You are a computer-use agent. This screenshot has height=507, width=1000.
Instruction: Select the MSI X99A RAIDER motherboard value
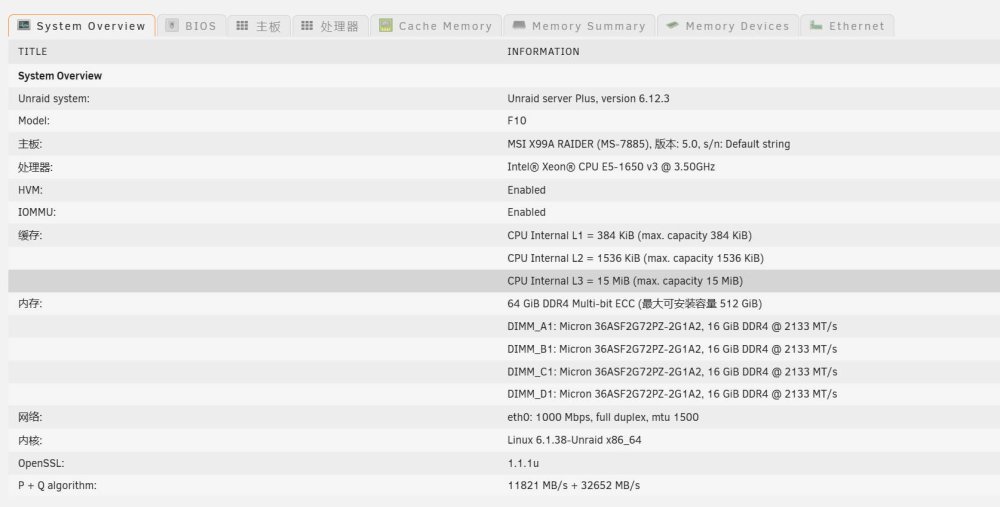649,144
